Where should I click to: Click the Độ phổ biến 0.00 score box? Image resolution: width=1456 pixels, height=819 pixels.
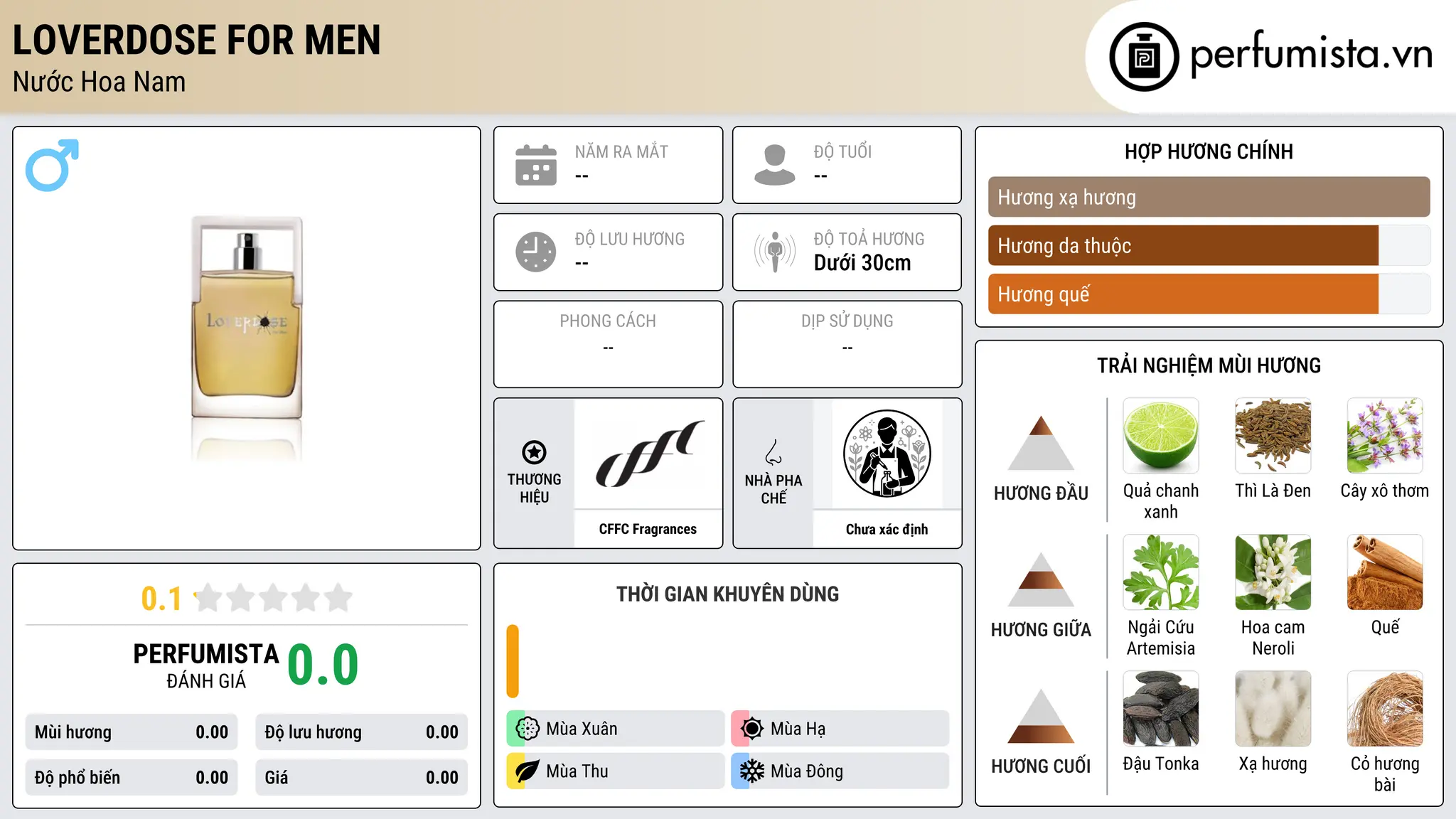tap(132, 777)
